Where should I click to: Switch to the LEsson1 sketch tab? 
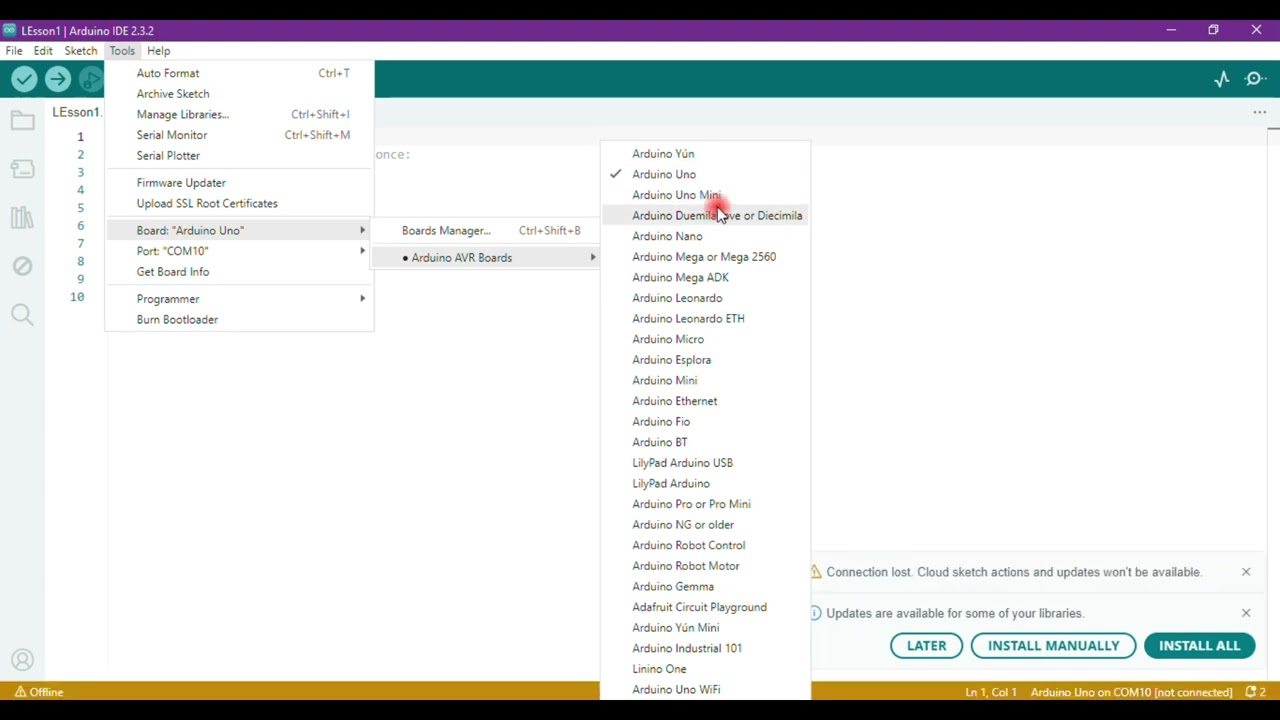click(x=76, y=112)
